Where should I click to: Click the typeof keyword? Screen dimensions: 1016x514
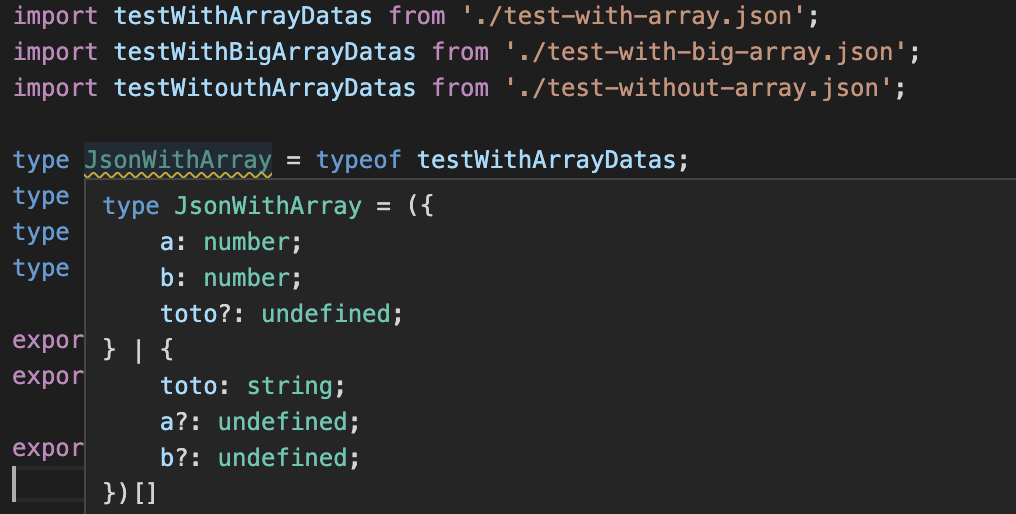click(358, 160)
